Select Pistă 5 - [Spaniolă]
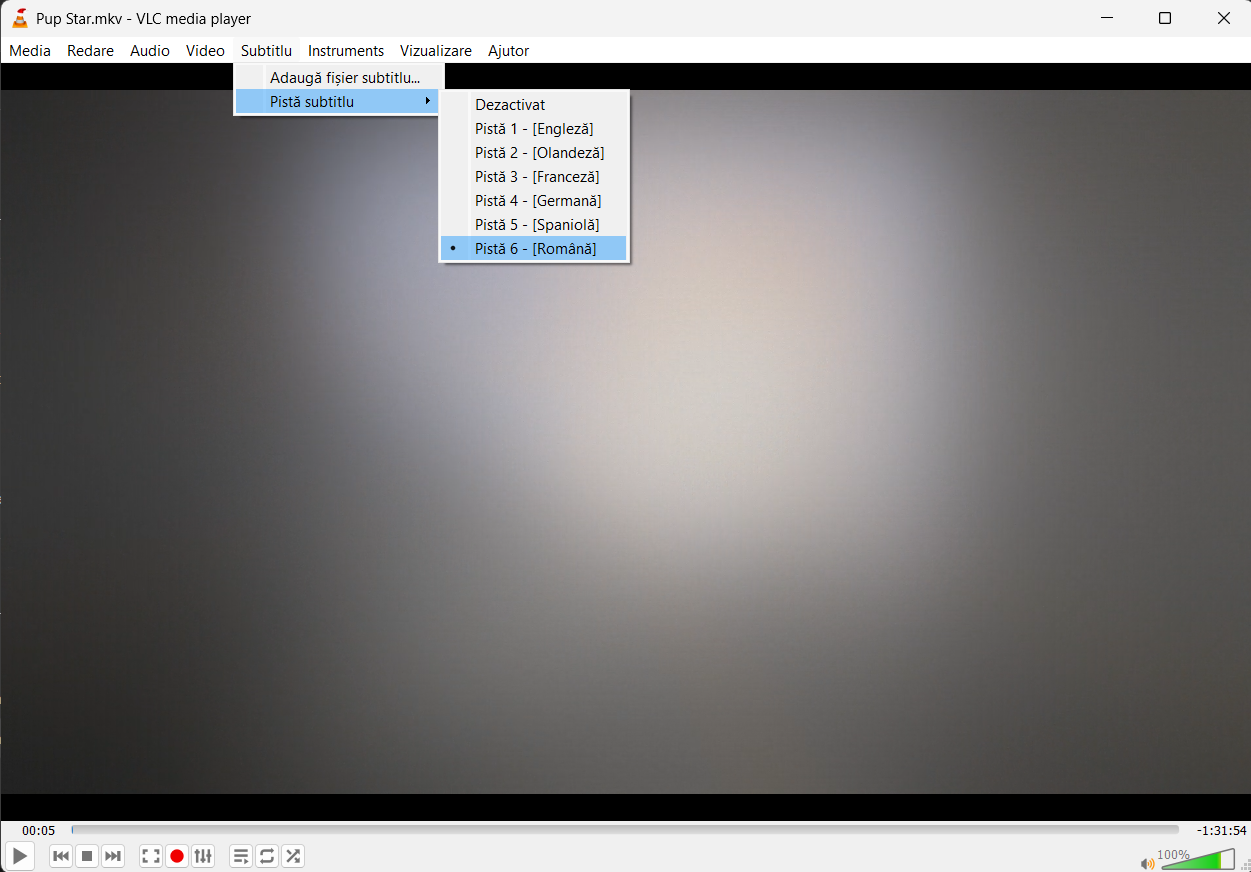This screenshot has height=872, width=1251. [x=534, y=224]
